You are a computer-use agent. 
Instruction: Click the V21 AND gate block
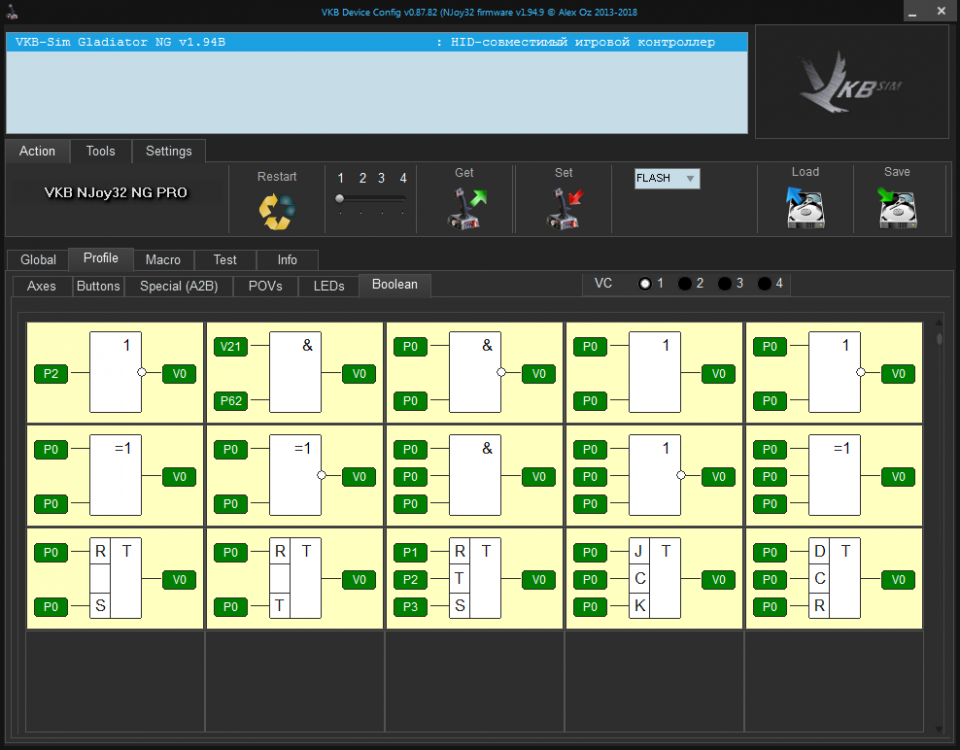[x=295, y=373]
